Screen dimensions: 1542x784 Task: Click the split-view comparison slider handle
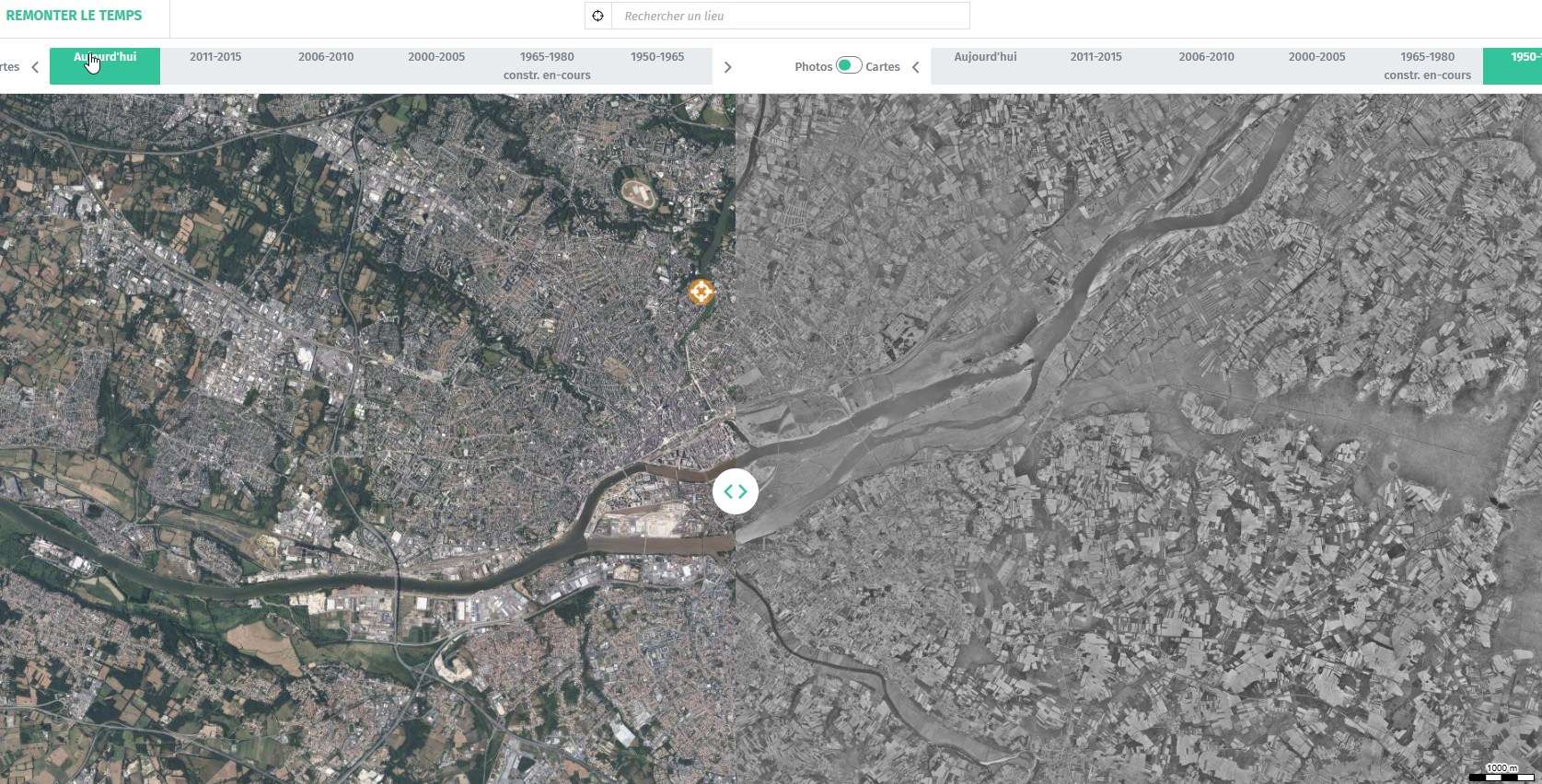[x=735, y=491]
